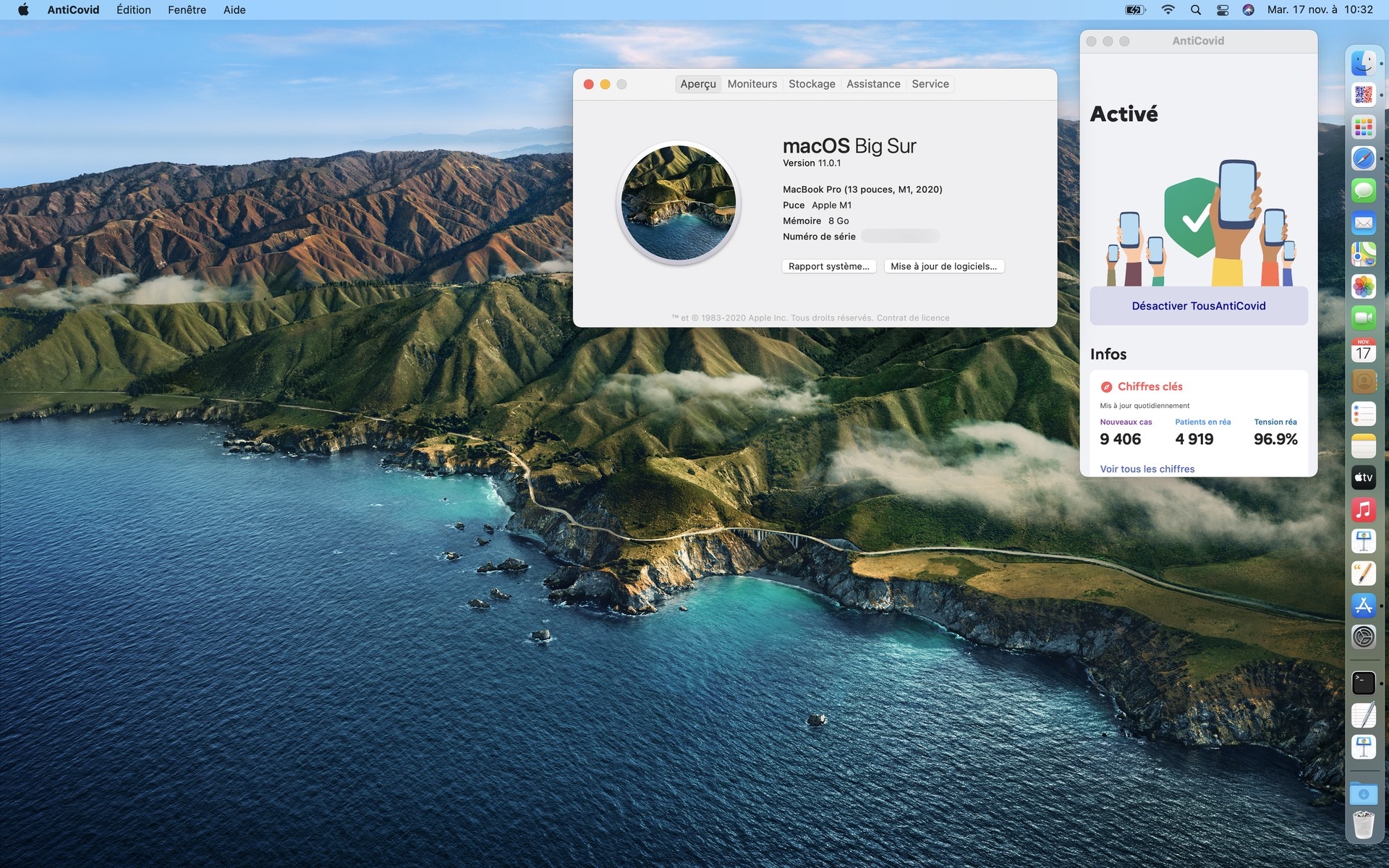1389x868 pixels.
Task: Open Keynote icon just below TextEdit
Action: 1363,746
